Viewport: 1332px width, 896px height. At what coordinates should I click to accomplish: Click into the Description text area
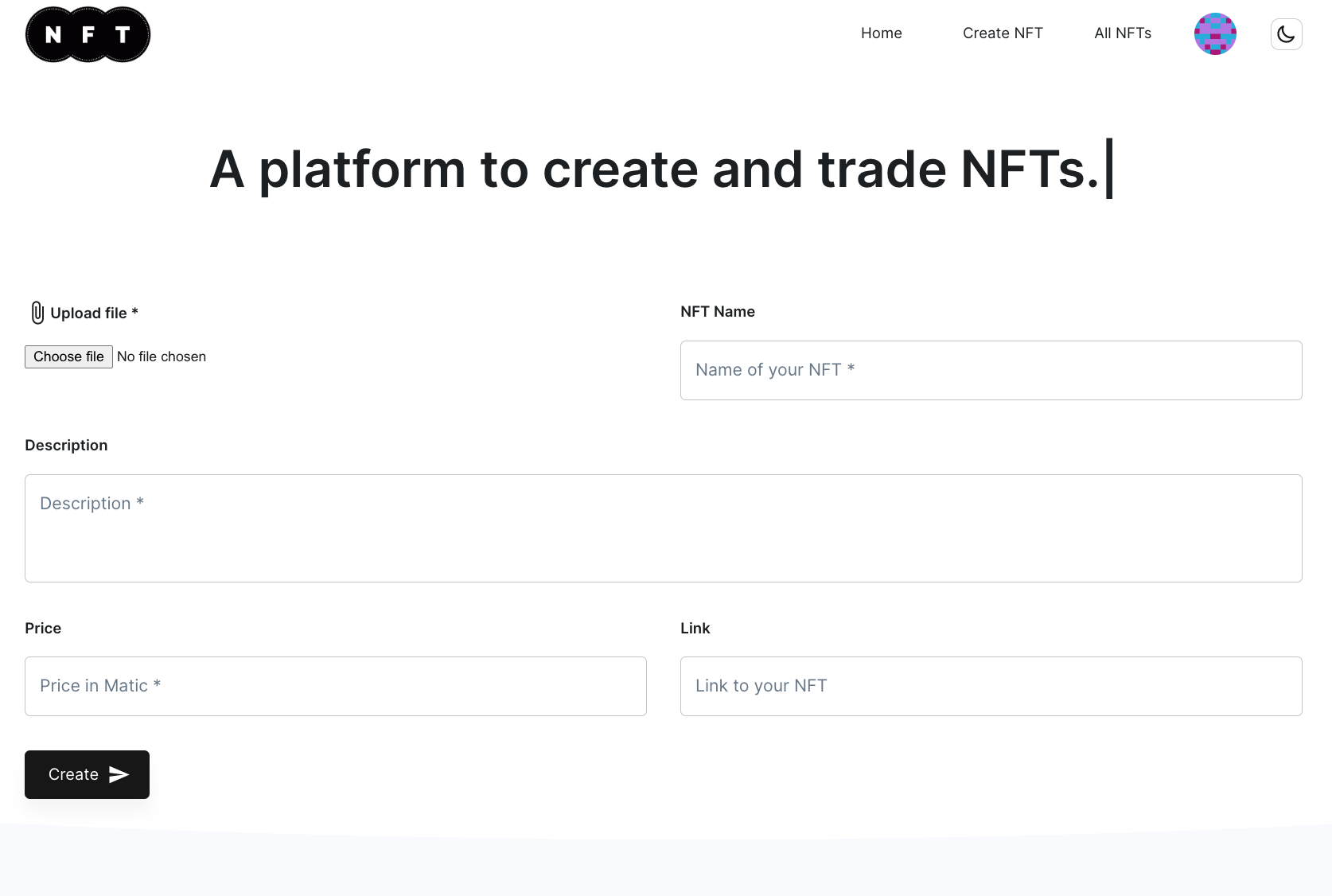pos(663,528)
